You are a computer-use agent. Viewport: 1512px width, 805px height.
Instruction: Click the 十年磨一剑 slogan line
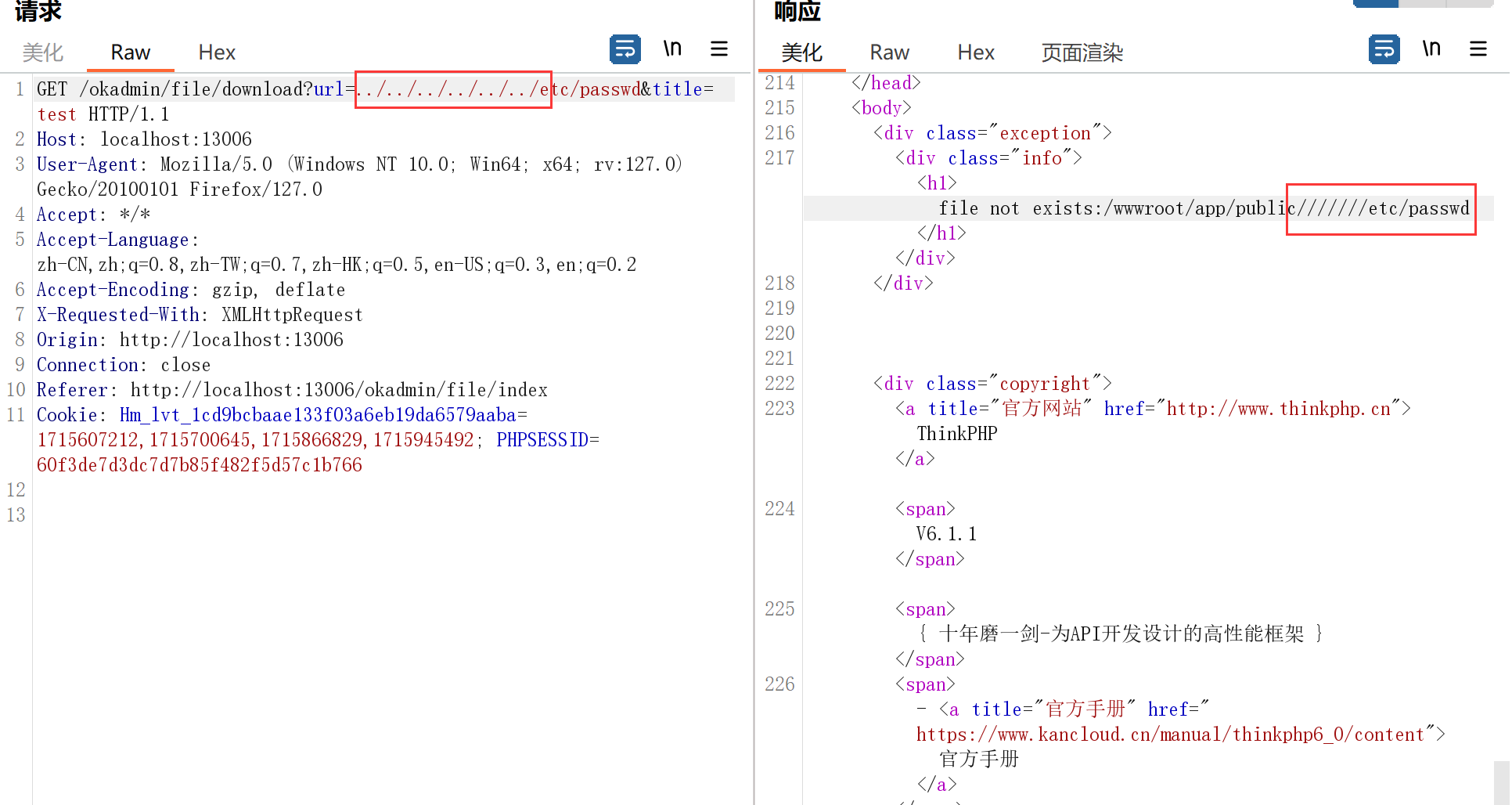pos(1121,634)
